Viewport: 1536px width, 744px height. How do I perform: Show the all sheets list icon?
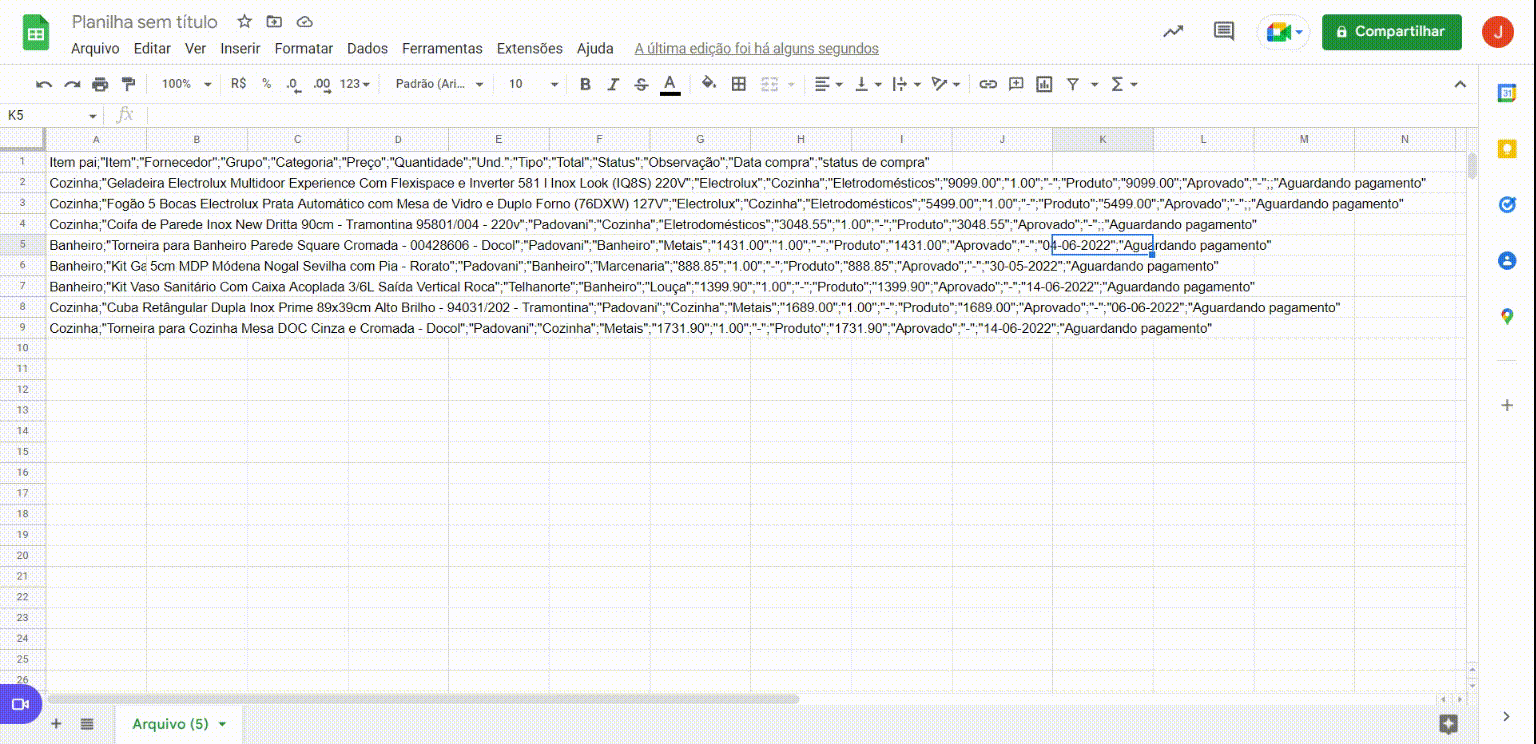[87, 724]
